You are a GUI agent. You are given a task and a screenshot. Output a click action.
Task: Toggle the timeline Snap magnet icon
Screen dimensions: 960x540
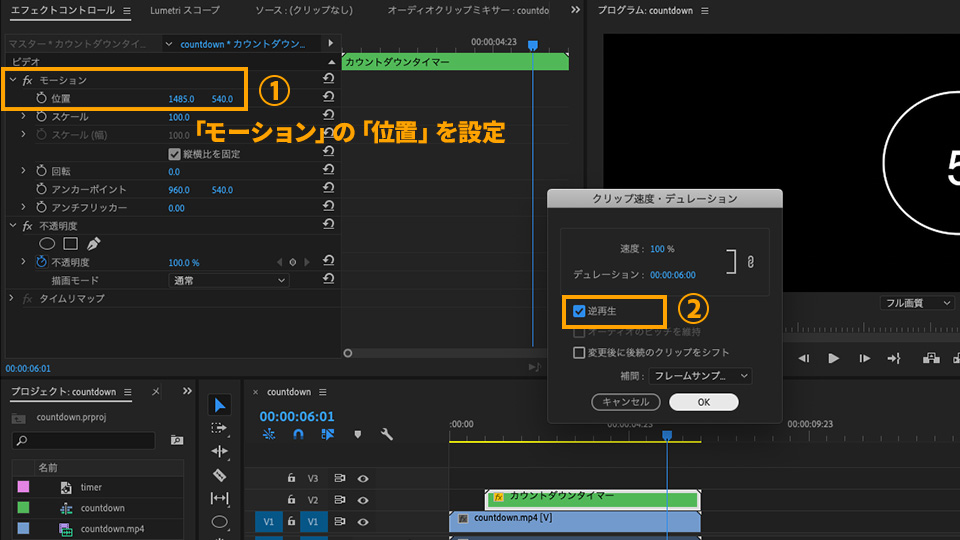click(x=298, y=434)
